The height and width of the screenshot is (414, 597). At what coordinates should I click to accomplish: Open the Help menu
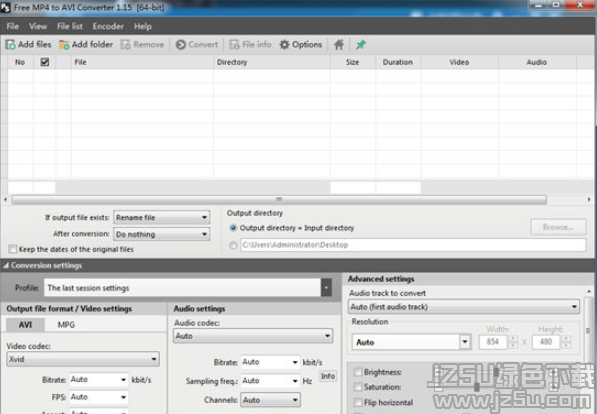[143, 26]
